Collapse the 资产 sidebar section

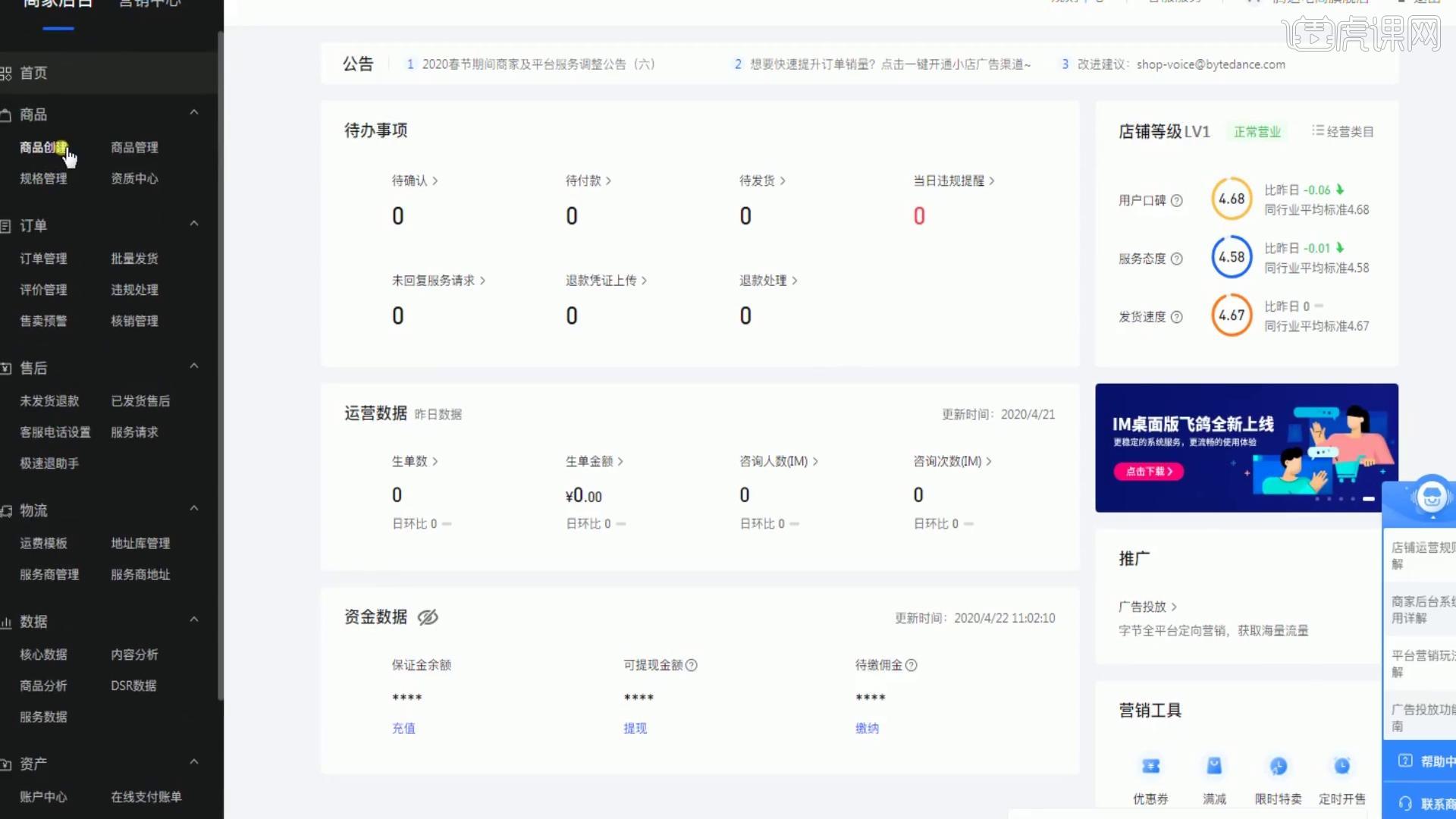(x=194, y=761)
